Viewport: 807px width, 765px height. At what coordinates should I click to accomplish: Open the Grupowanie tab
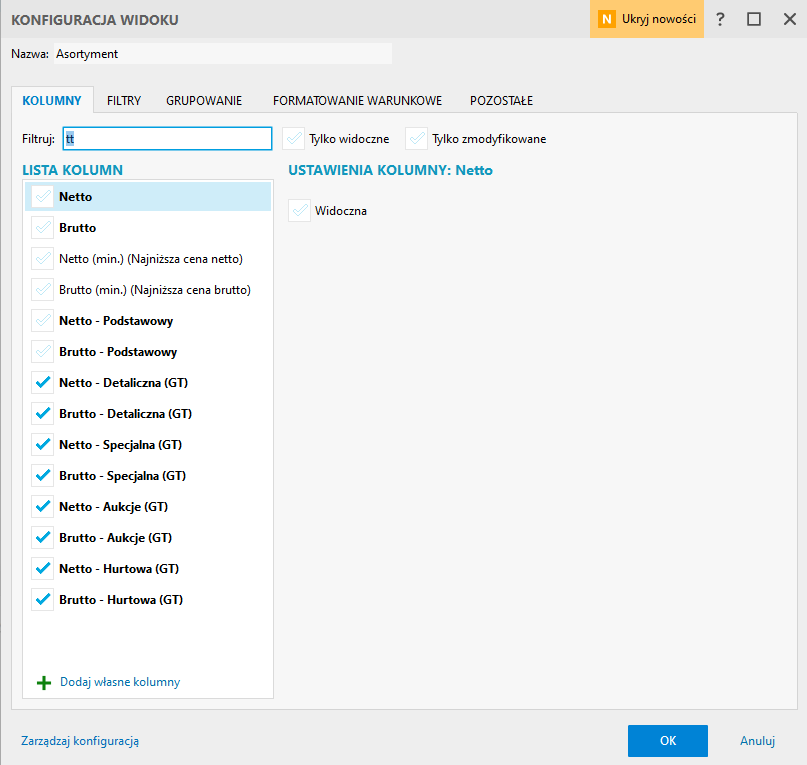tap(204, 101)
